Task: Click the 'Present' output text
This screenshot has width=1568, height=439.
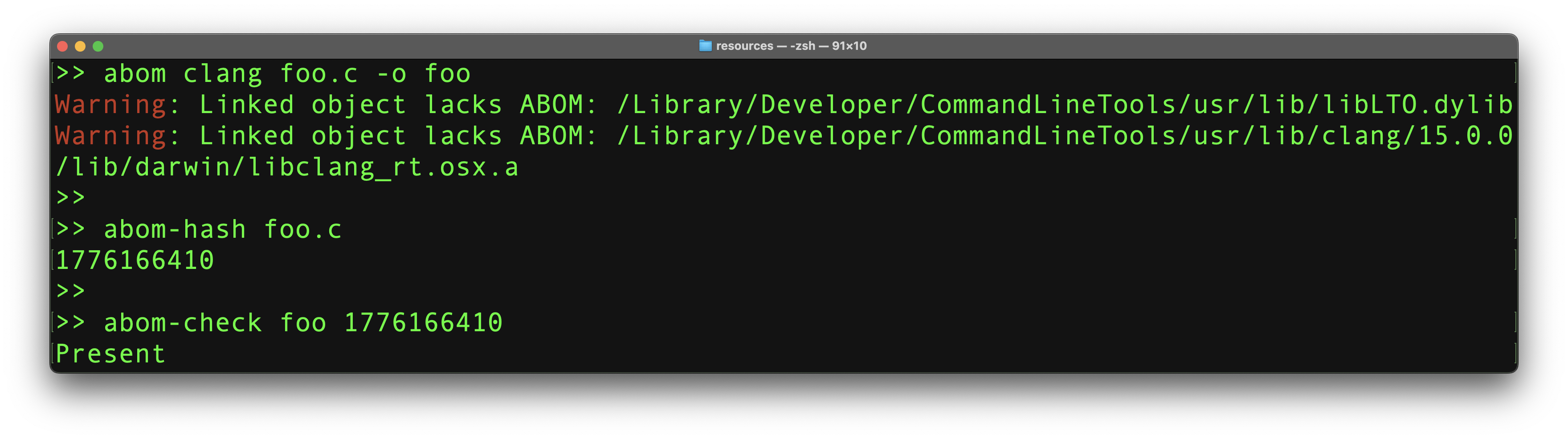Action: pos(110,354)
